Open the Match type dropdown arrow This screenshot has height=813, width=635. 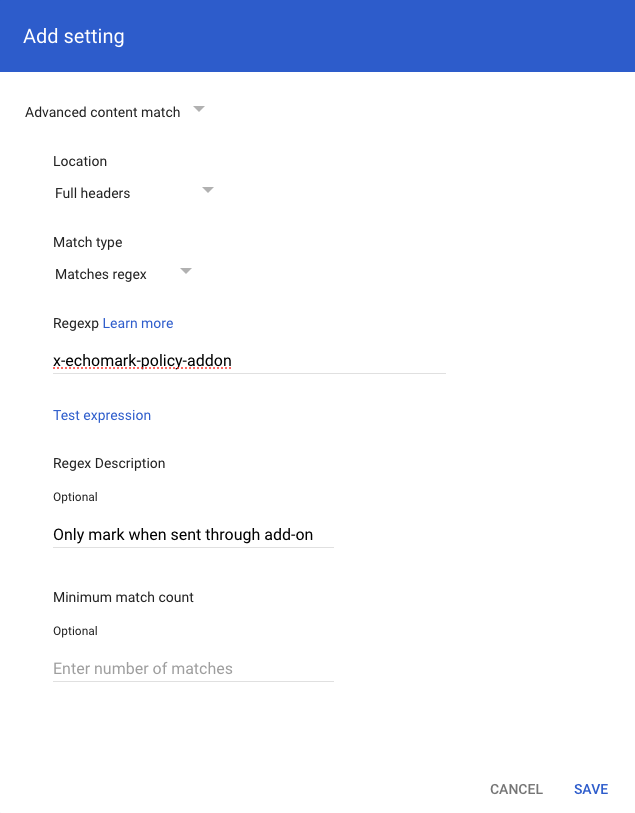point(186,271)
